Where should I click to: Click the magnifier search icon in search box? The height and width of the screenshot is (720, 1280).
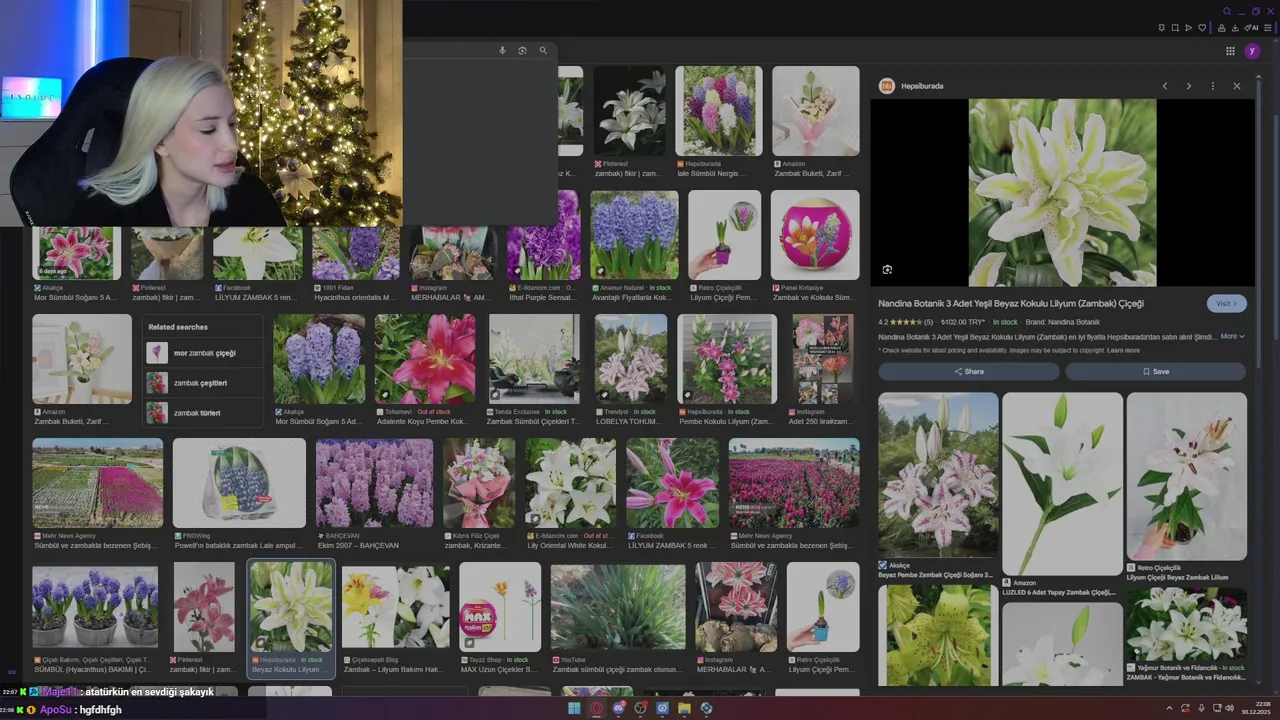[543, 50]
